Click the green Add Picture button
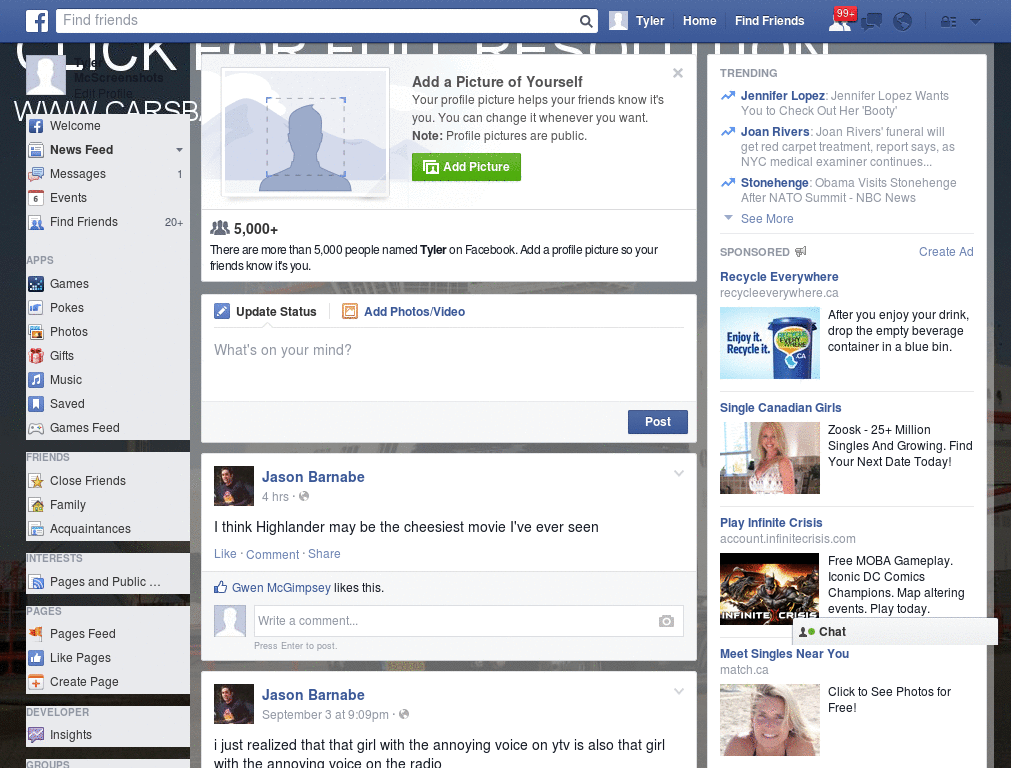Viewport: 1024px width, 768px height. pos(466,167)
